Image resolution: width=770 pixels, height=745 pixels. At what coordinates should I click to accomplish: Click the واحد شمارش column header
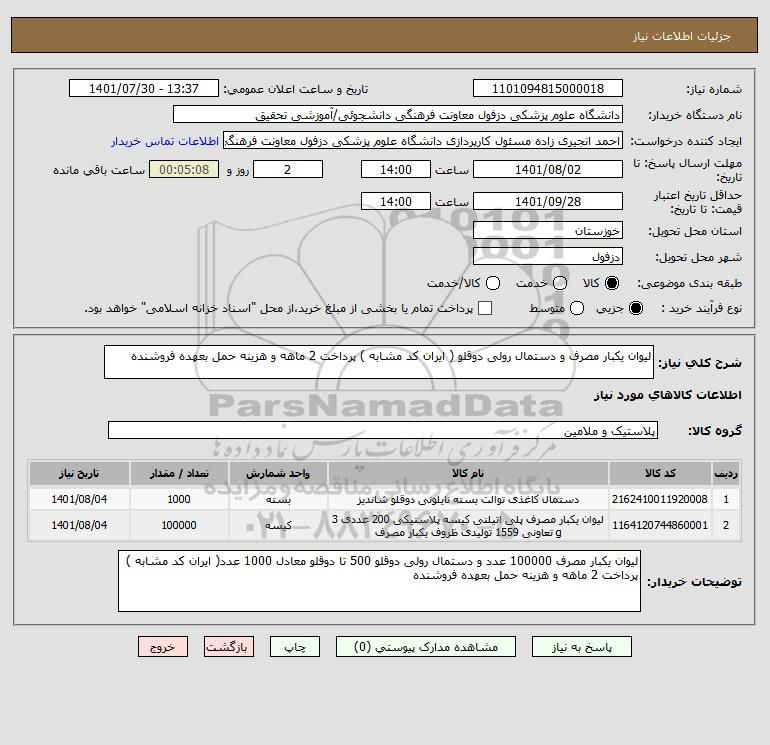click(278, 473)
